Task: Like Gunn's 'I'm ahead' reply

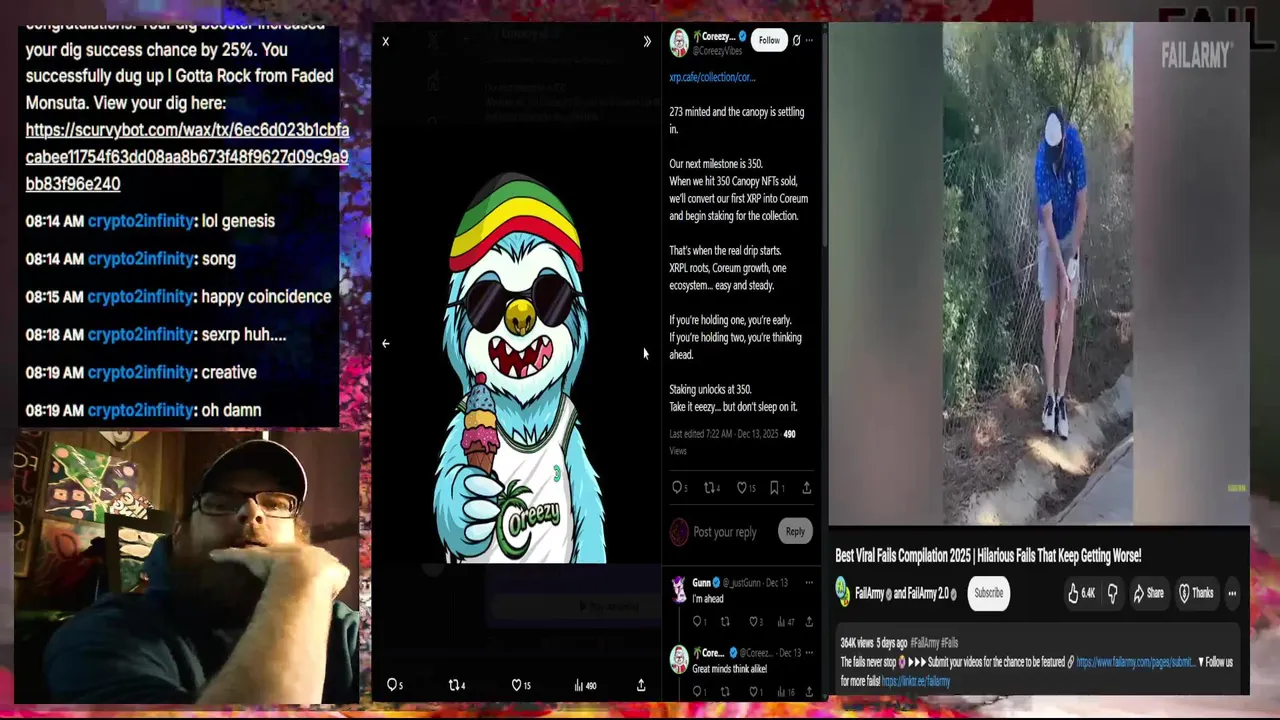Action: pyautogui.click(x=756, y=622)
